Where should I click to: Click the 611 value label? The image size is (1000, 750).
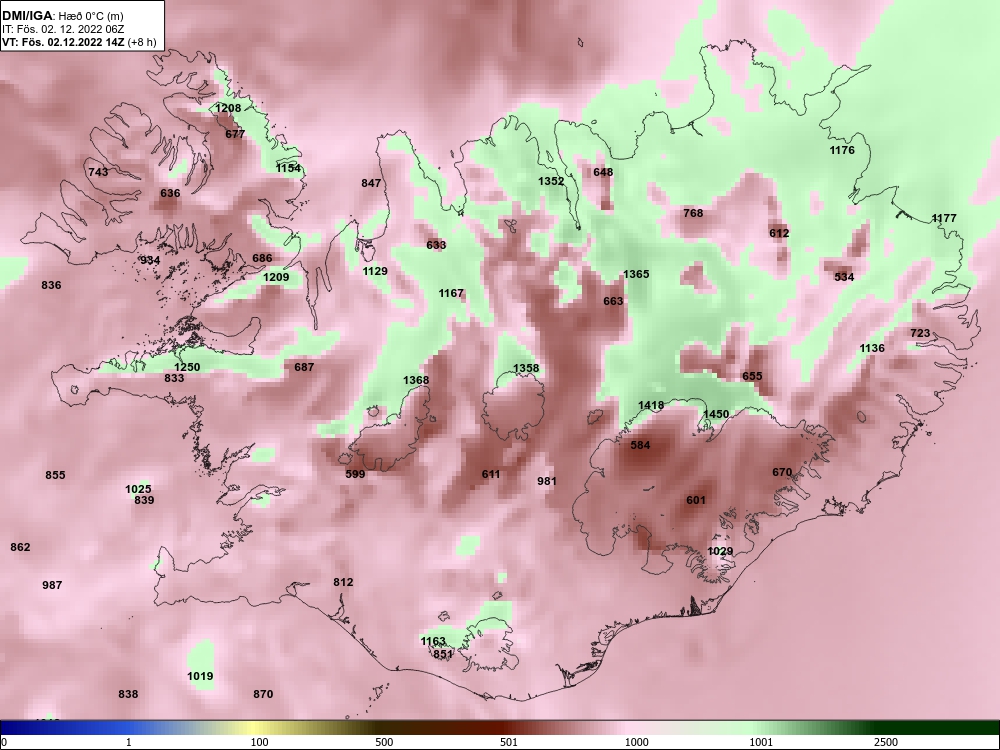click(x=491, y=474)
